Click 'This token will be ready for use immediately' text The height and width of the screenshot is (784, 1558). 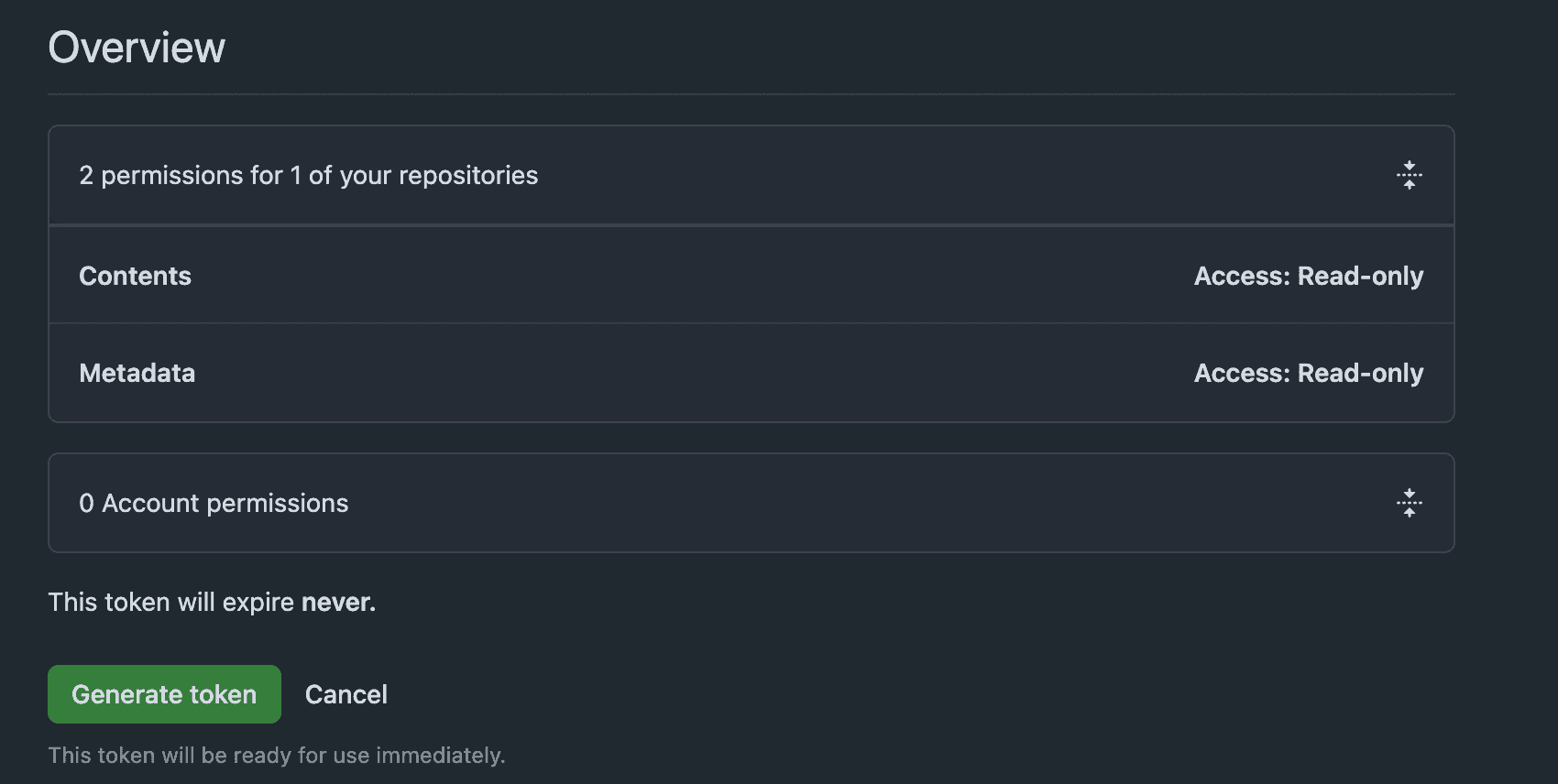click(x=276, y=755)
